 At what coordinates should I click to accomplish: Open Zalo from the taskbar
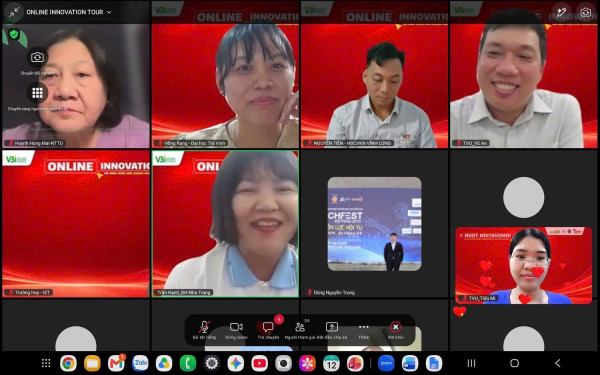[140, 363]
